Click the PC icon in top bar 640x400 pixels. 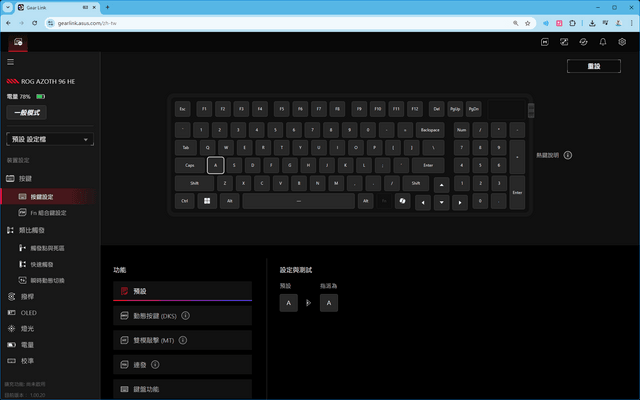(x=545, y=42)
